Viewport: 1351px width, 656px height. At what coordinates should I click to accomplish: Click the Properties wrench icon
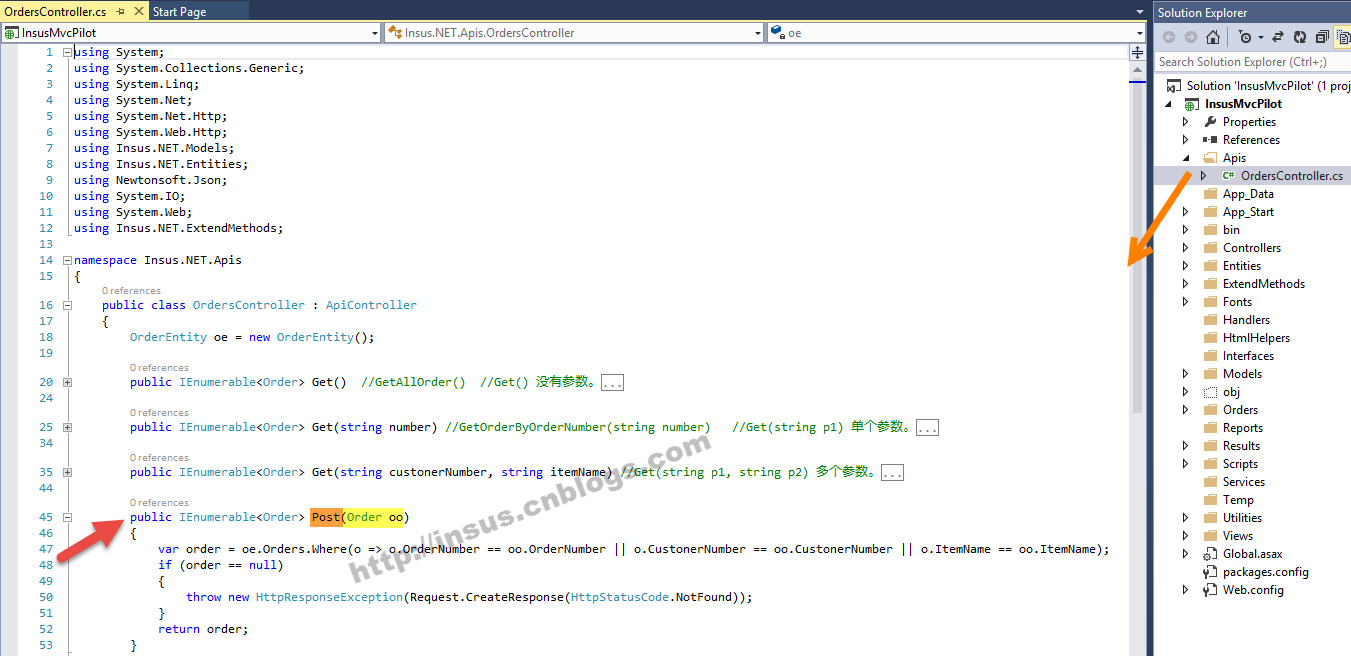[1210, 122]
